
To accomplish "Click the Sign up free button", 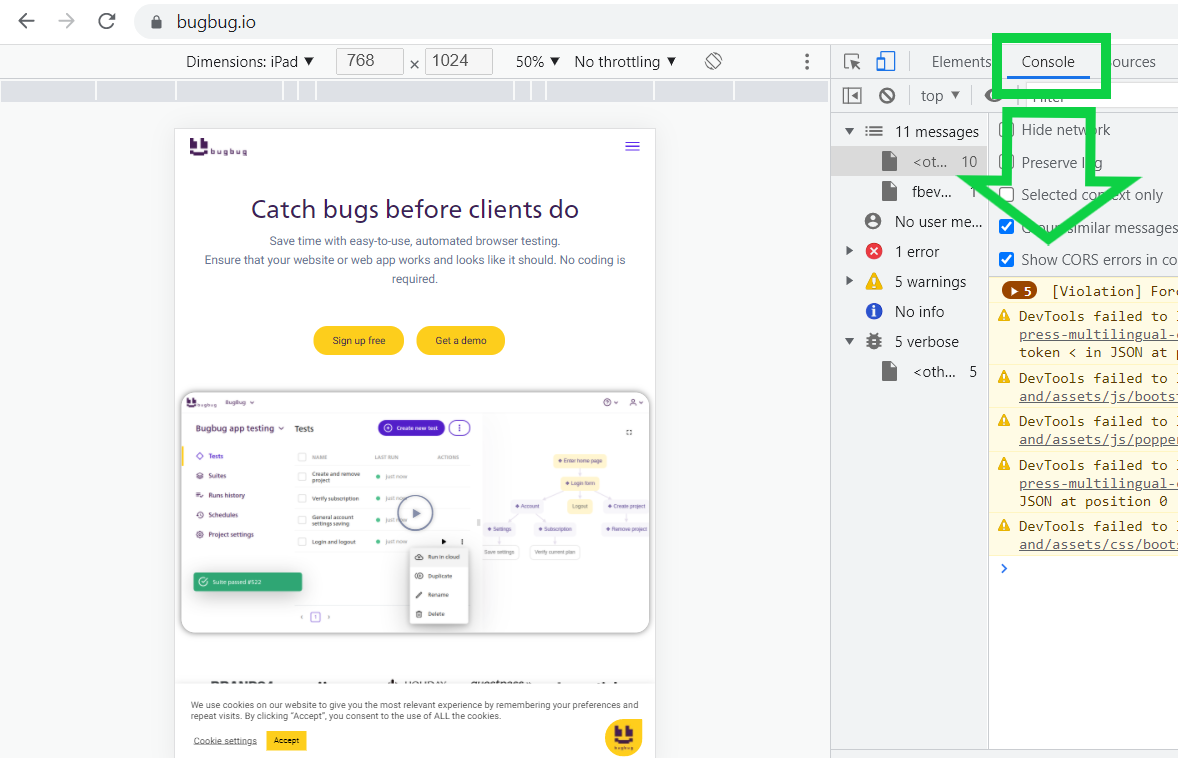I will tap(358, 340).
